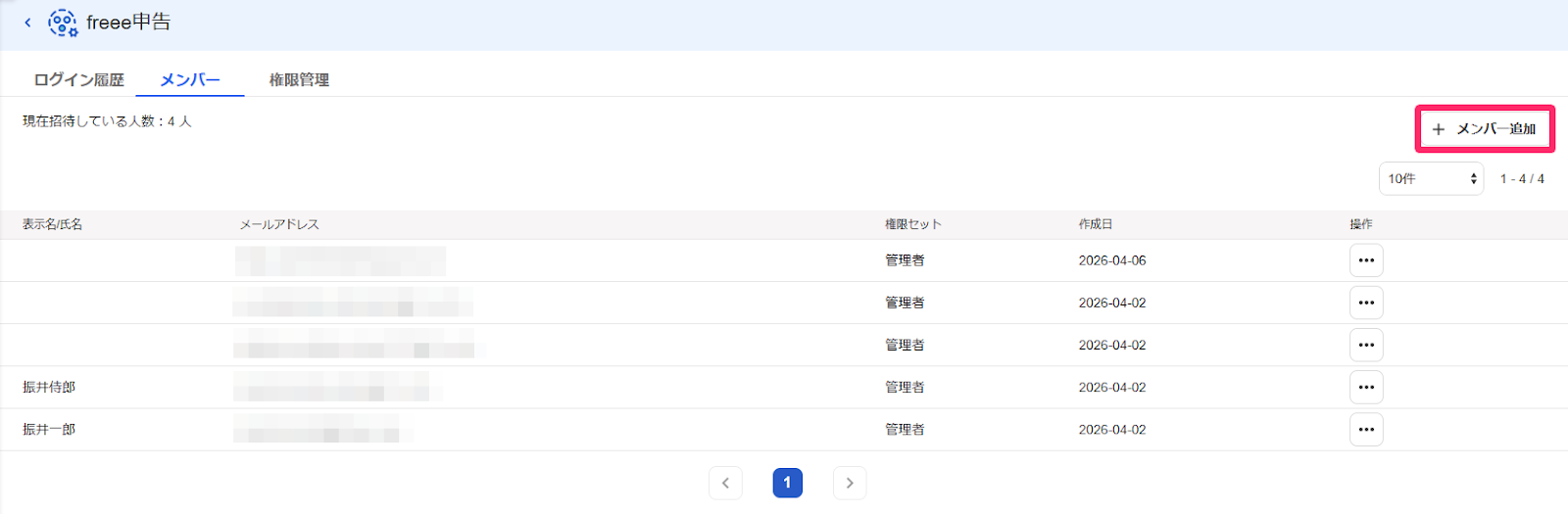
Task: Go back using the left chevron arrow
Action: 27,23
